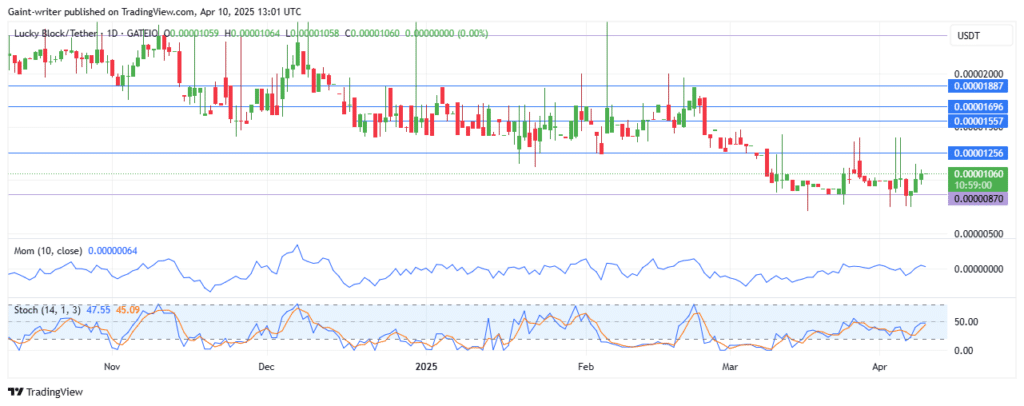Click the momentum value 0.00000064
The image size is (1024, 406).
[112, 251]
